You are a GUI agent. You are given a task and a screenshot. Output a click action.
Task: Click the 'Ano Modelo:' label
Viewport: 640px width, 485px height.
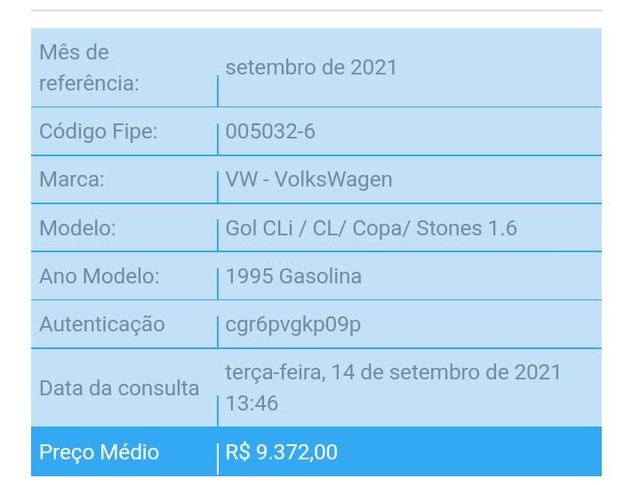[x=99, y=276]
